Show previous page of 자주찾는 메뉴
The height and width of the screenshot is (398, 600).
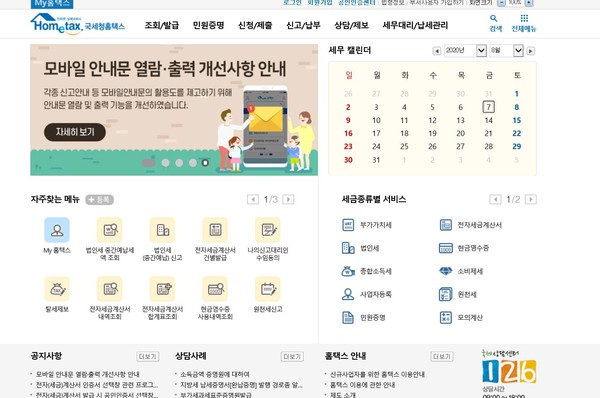point(253,199)
